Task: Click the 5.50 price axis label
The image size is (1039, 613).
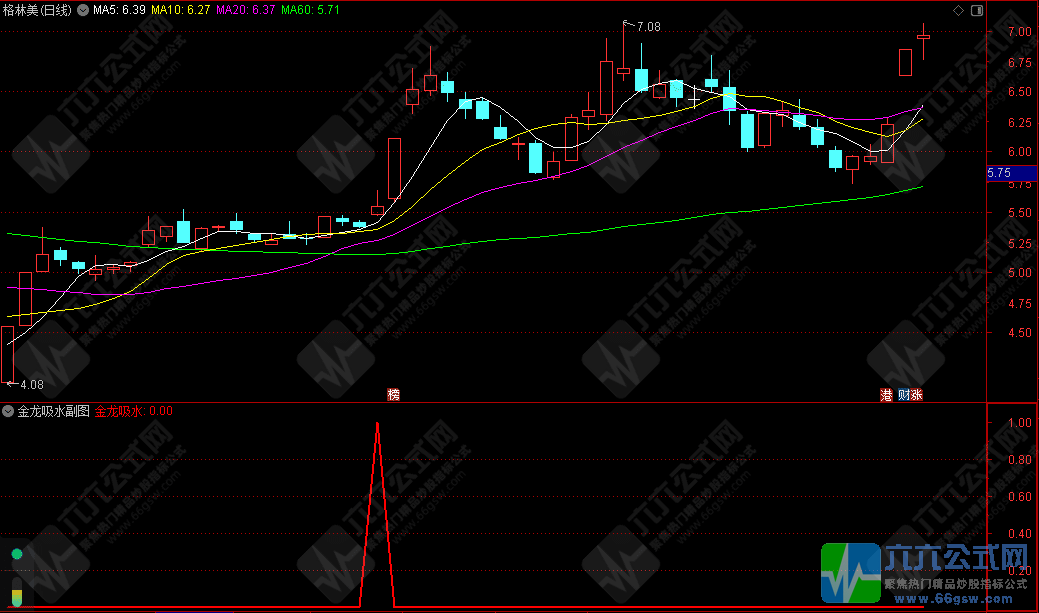Action: coord(1019,213)
